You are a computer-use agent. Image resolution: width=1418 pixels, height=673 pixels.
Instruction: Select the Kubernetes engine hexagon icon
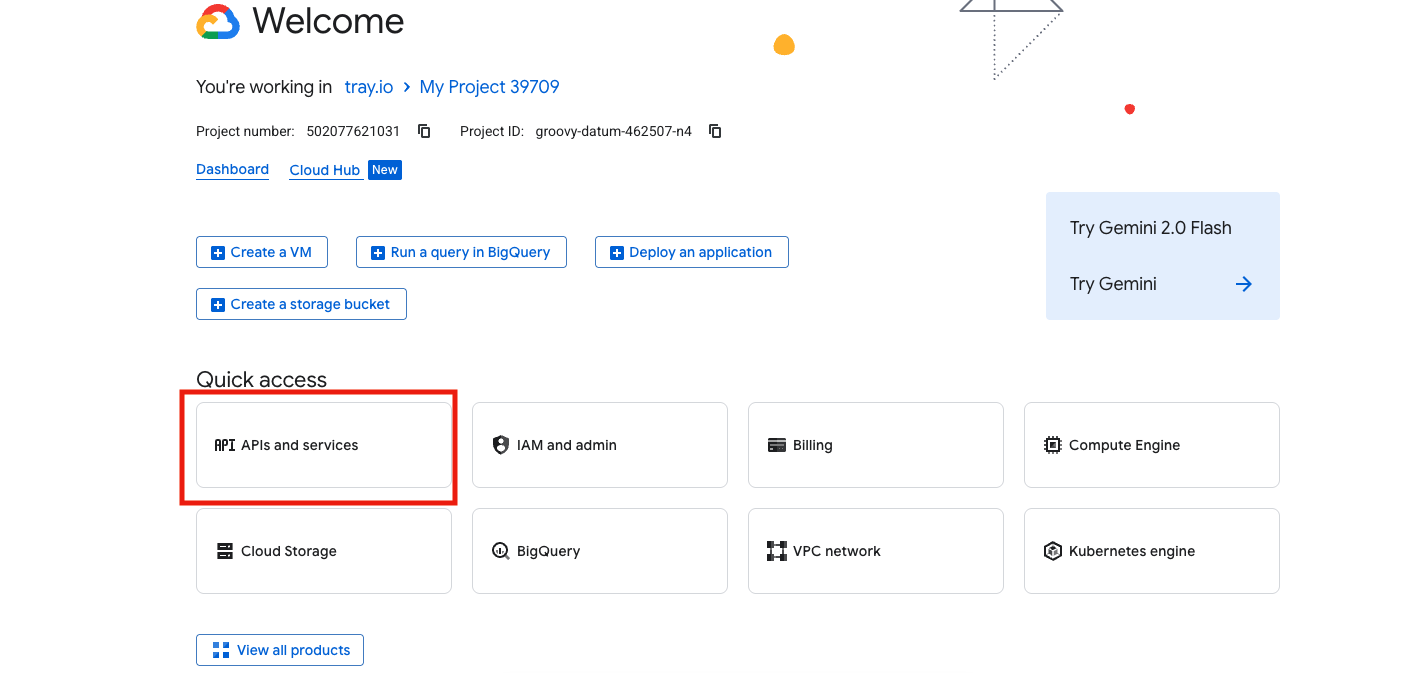click(1052, 550)
